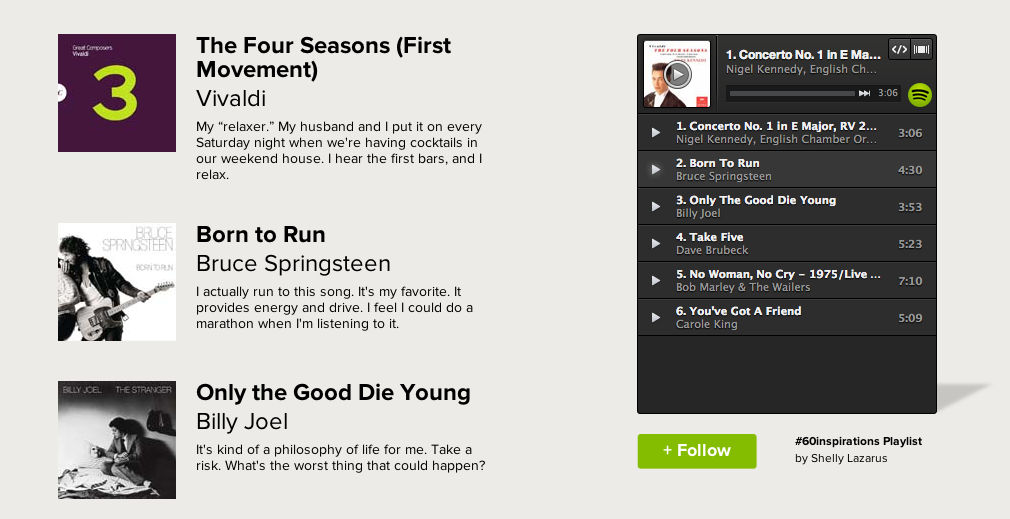Click the embed code icon in player
Viewport: 1010px width, 519px height.
(x=899, y=49)
